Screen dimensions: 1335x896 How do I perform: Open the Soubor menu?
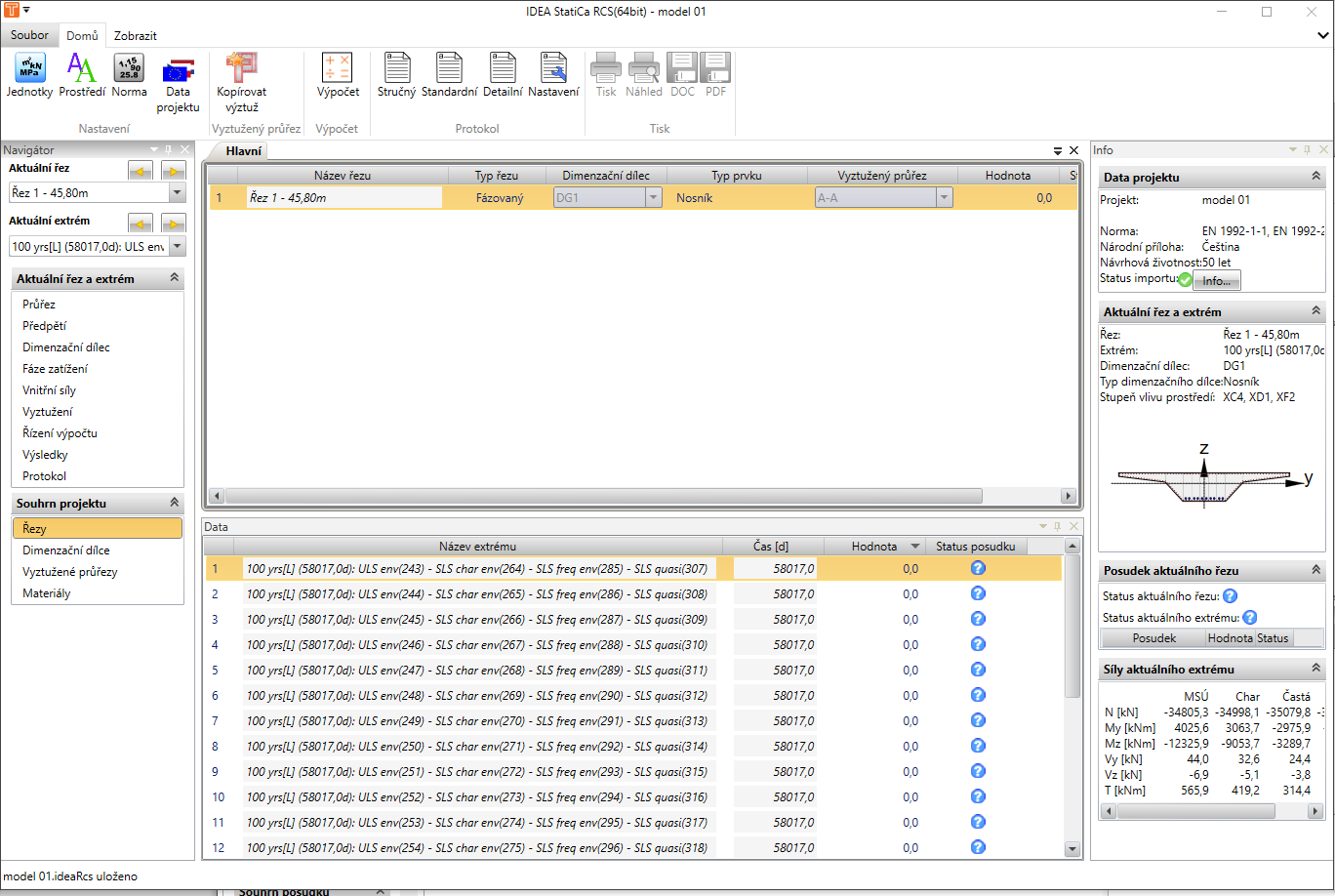click(29, 36)
